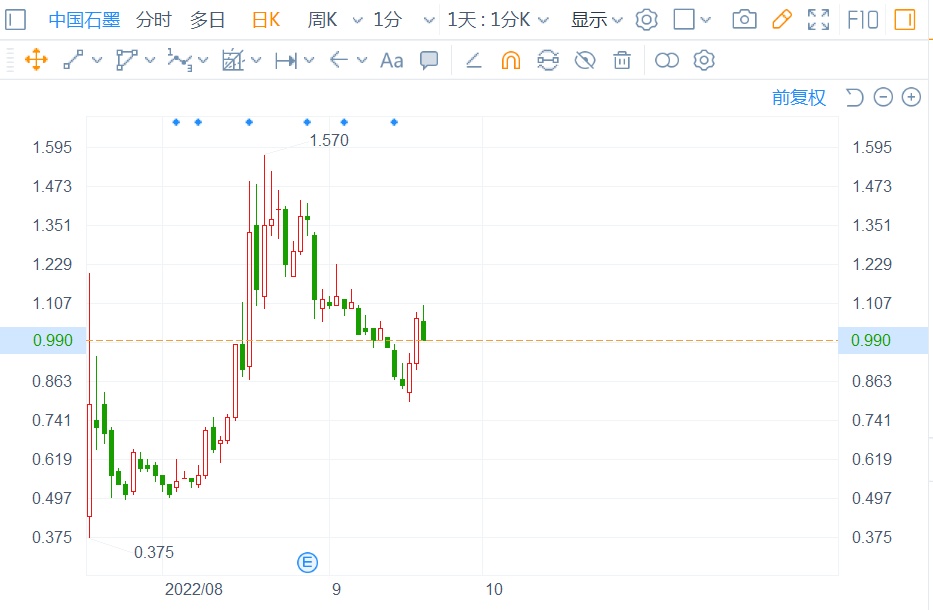Click the first blue diamond marker
Image resolution: width=933 pixels, height=610 pixels.
pos(176,122)
